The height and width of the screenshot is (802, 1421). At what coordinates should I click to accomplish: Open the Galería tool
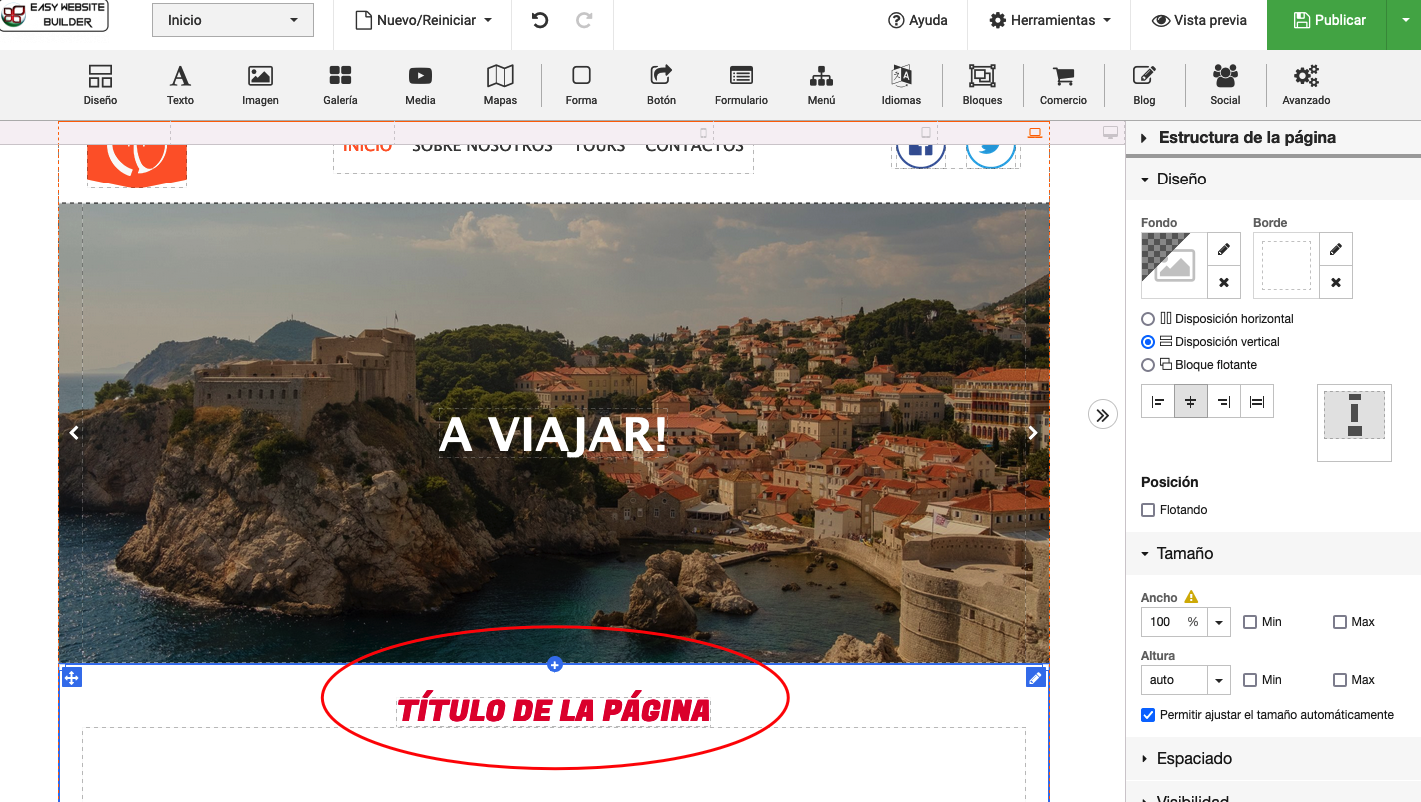(x=340, y=85)
